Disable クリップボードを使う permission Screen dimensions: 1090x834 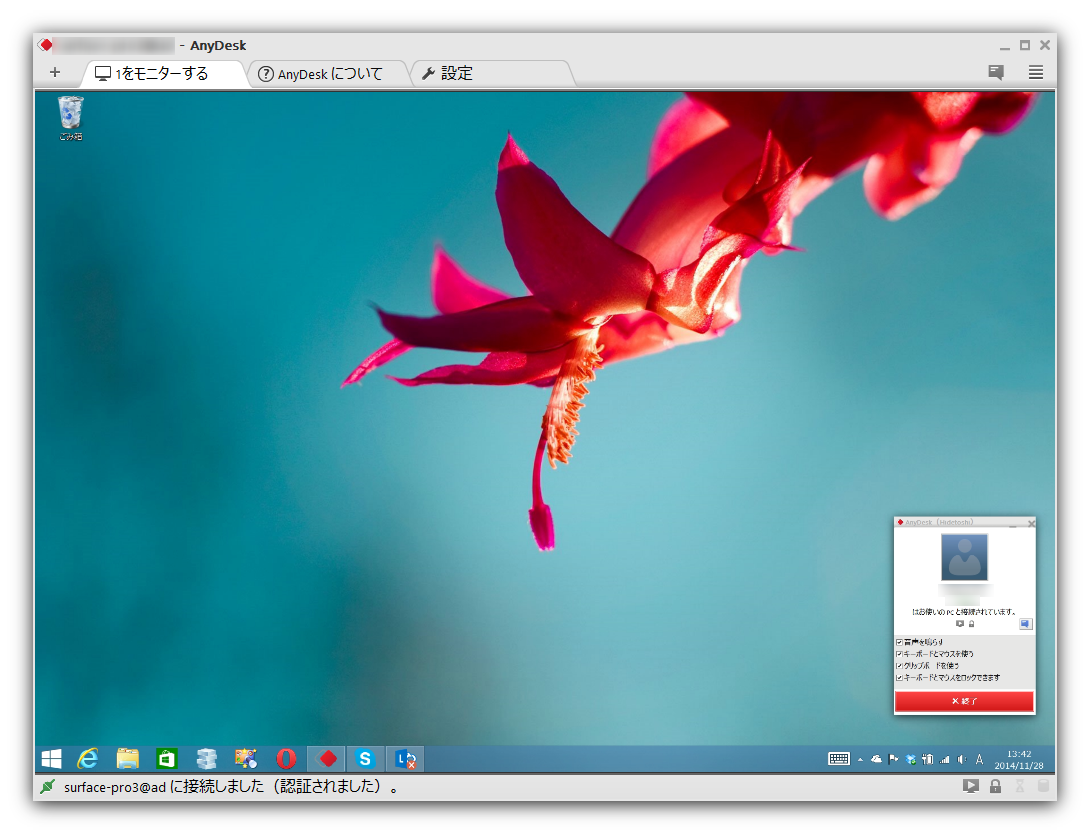(899, 666)
